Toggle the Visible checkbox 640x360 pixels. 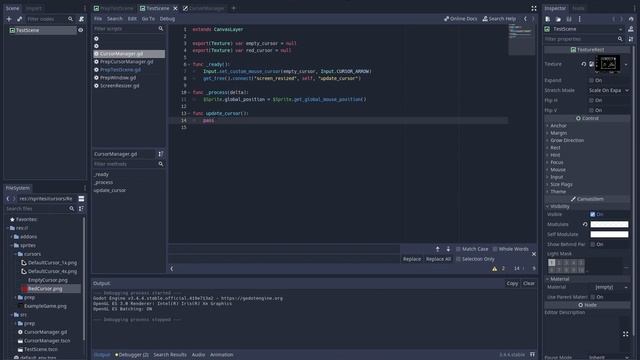click(x=593, y=214)
